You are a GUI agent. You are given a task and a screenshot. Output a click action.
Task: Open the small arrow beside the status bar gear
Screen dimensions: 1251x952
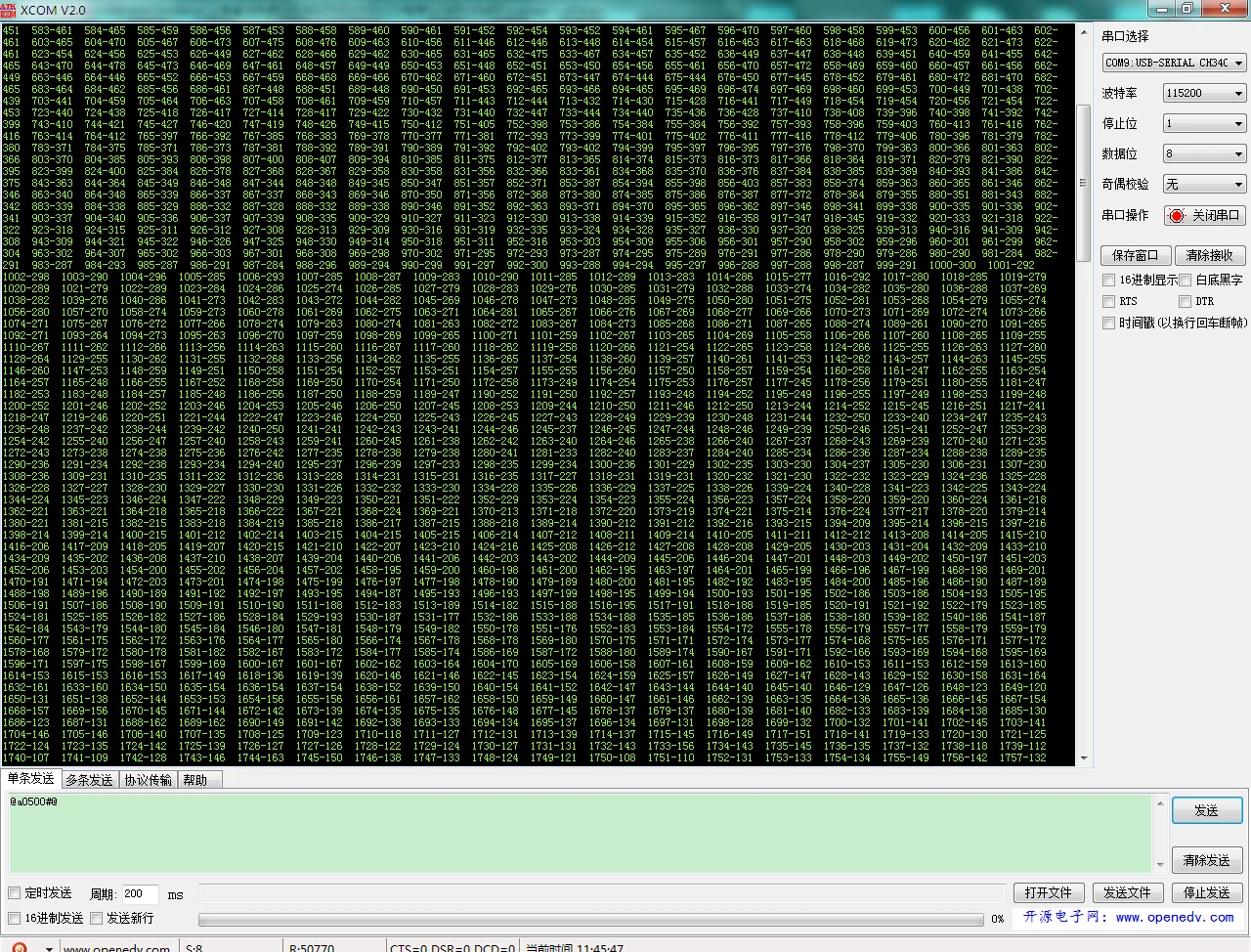tap(48, 948)
